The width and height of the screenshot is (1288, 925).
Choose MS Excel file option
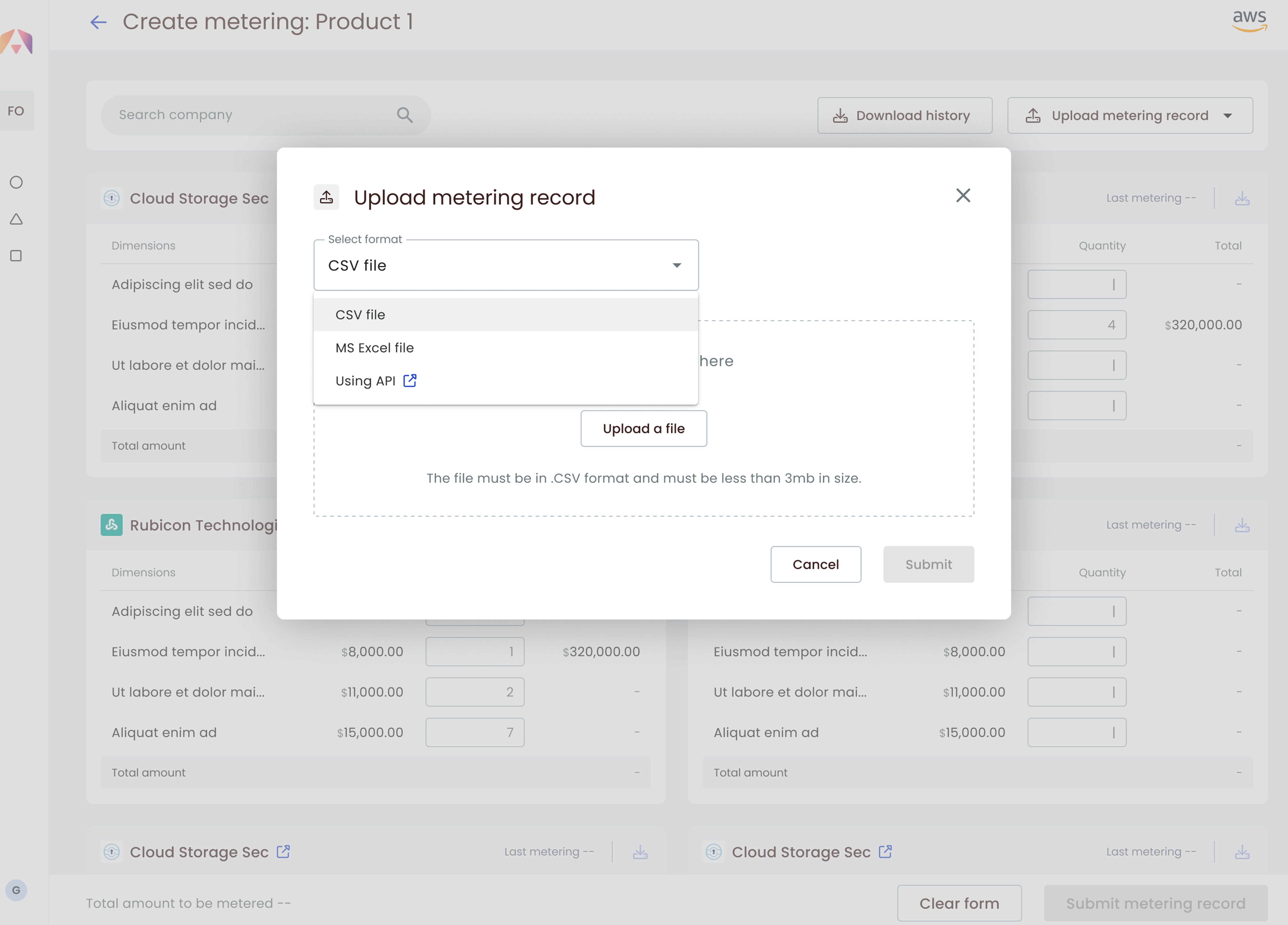[374, 348]
